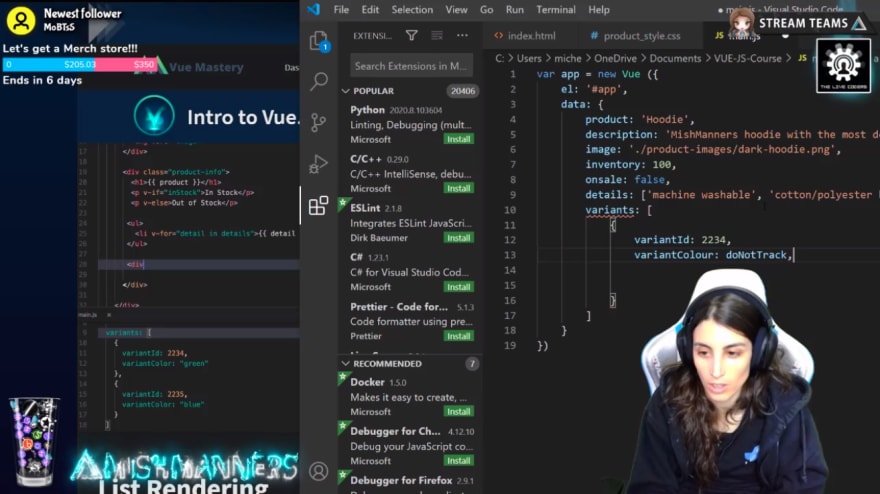Viewport: 880px width, 494px height.
Task: Open the Run and Debug view
Action: coord(318,164)
